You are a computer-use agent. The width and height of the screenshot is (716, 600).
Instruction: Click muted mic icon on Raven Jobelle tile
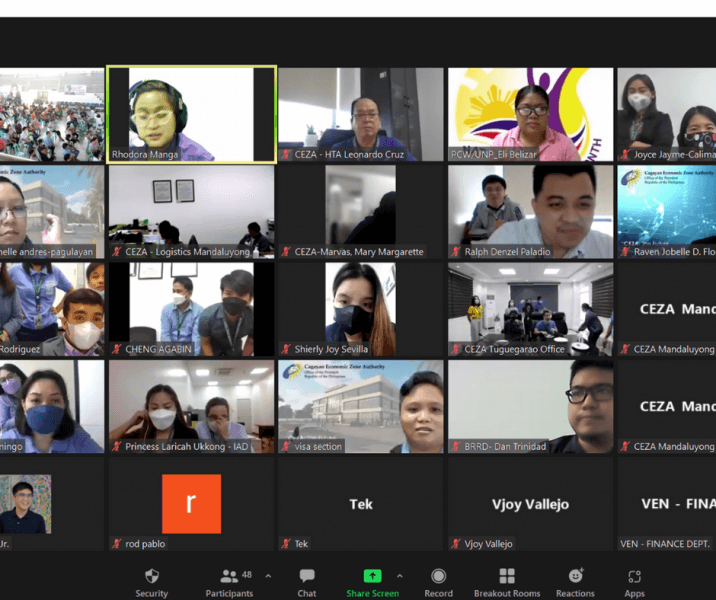point(625,252)
